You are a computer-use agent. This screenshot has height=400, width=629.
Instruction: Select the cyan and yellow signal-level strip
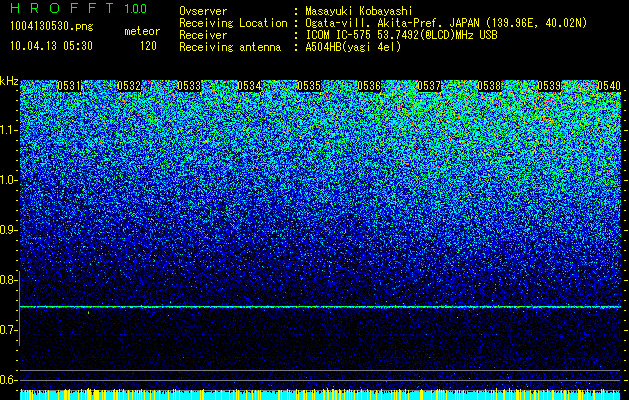click(320, 394)
